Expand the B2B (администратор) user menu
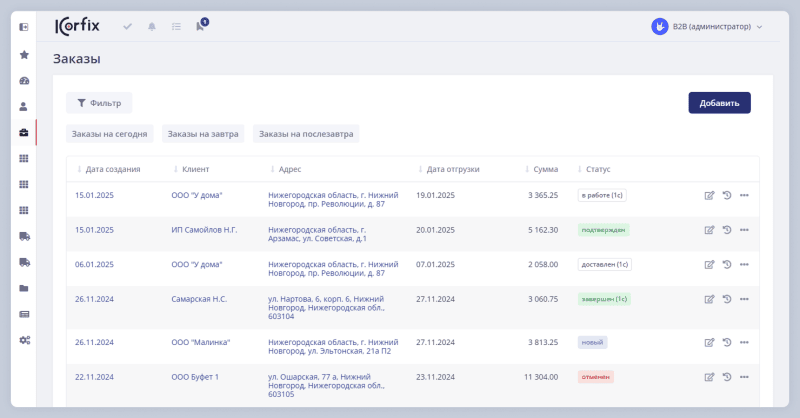 click(x=708, y=27)
